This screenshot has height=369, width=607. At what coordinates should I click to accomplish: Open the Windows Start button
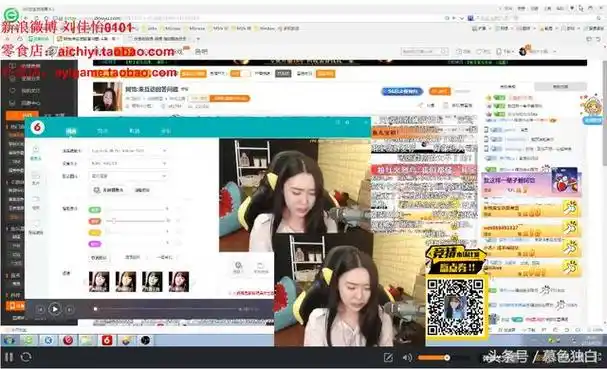click(9, 340)
